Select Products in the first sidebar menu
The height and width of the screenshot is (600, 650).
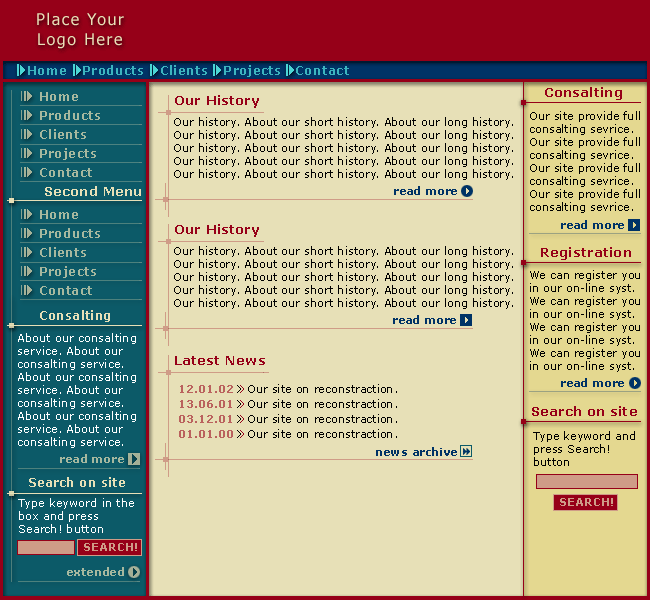coord(70,116)
